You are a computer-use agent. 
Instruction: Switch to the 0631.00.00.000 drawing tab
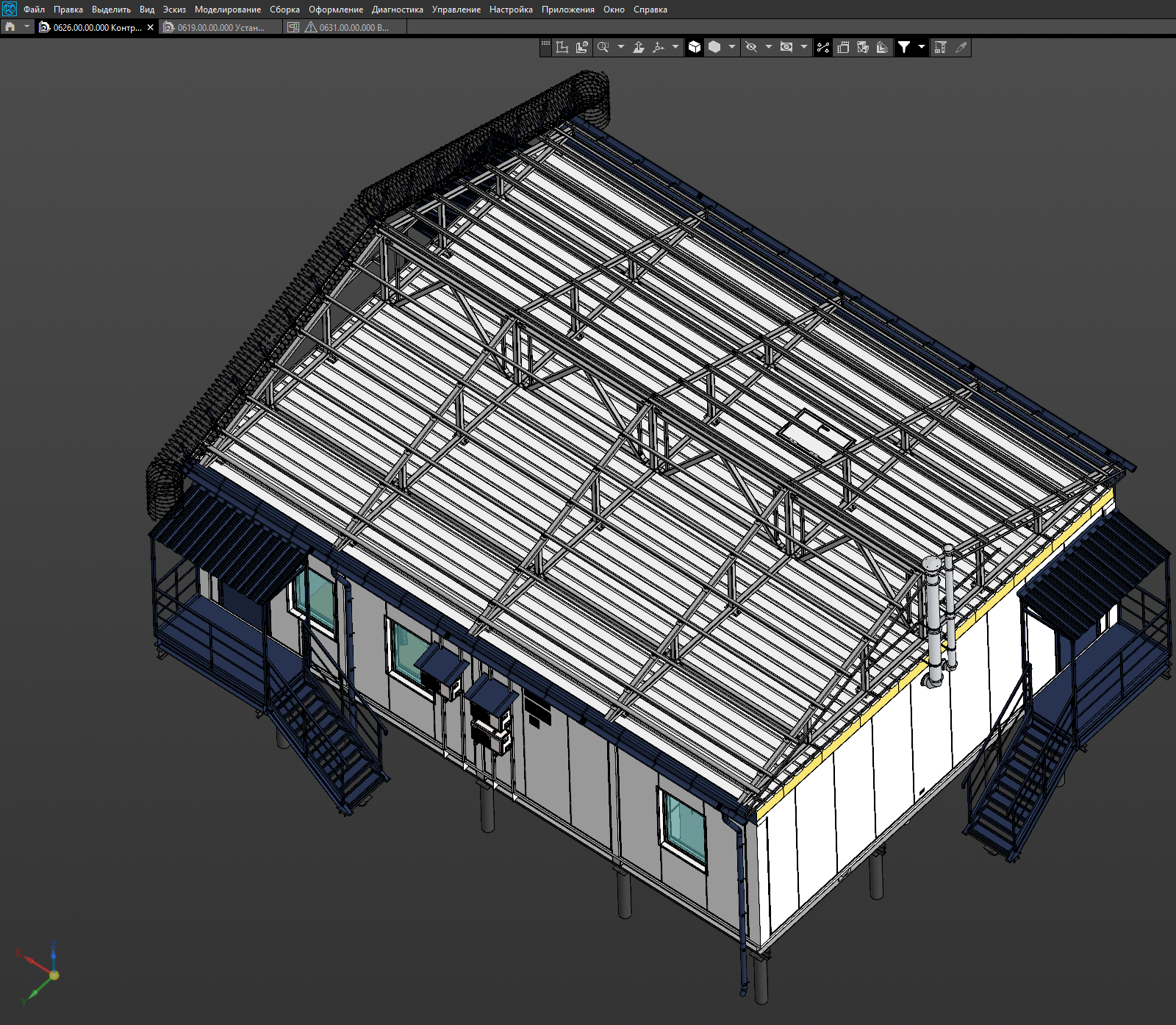point(353,27)
